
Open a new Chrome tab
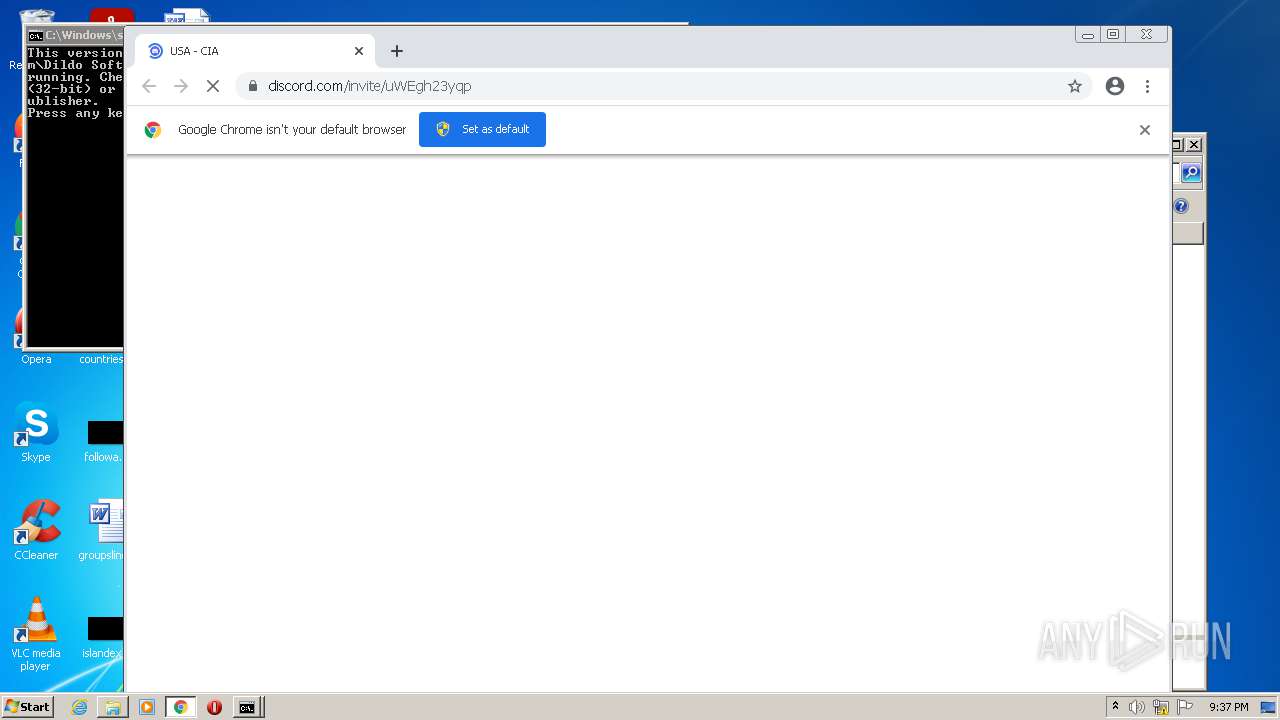pos(397,51)
